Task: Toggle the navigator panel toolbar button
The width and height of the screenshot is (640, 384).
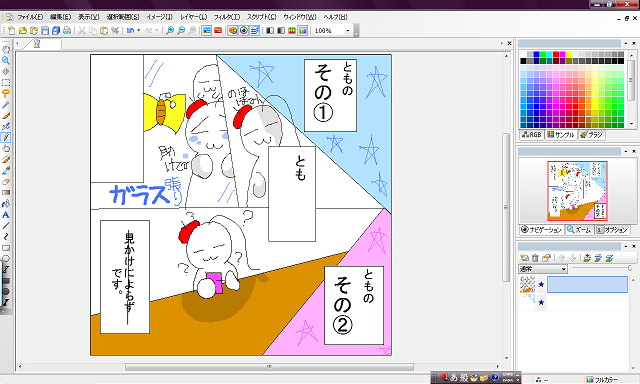Action: (x=244, y=31)
